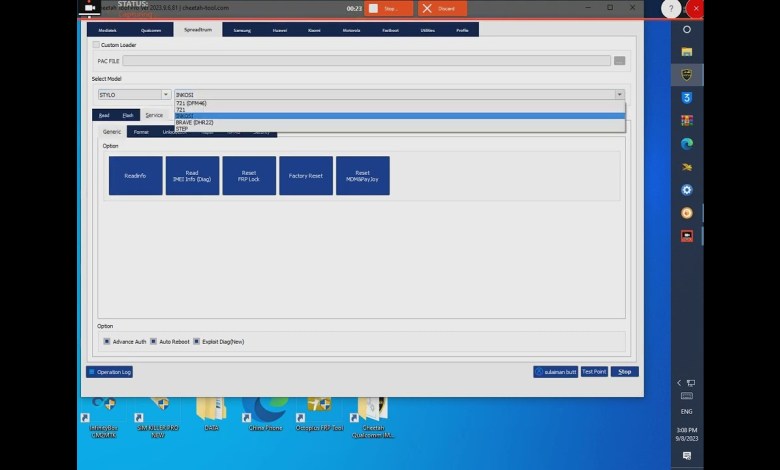Switch to the Samsung tab
Screen dimensions: 780x470
(242, 30)
